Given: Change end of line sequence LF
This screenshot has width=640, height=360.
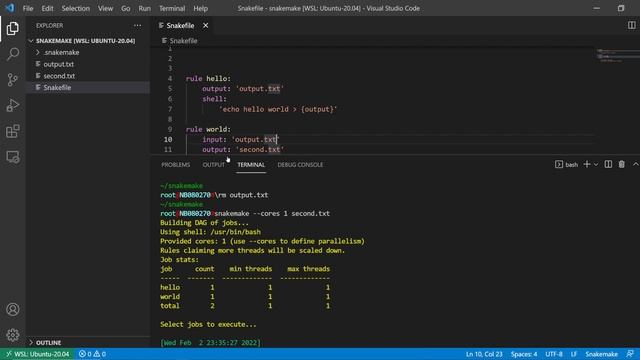Looking at the screenshot, I should click(x=573, y=354).
